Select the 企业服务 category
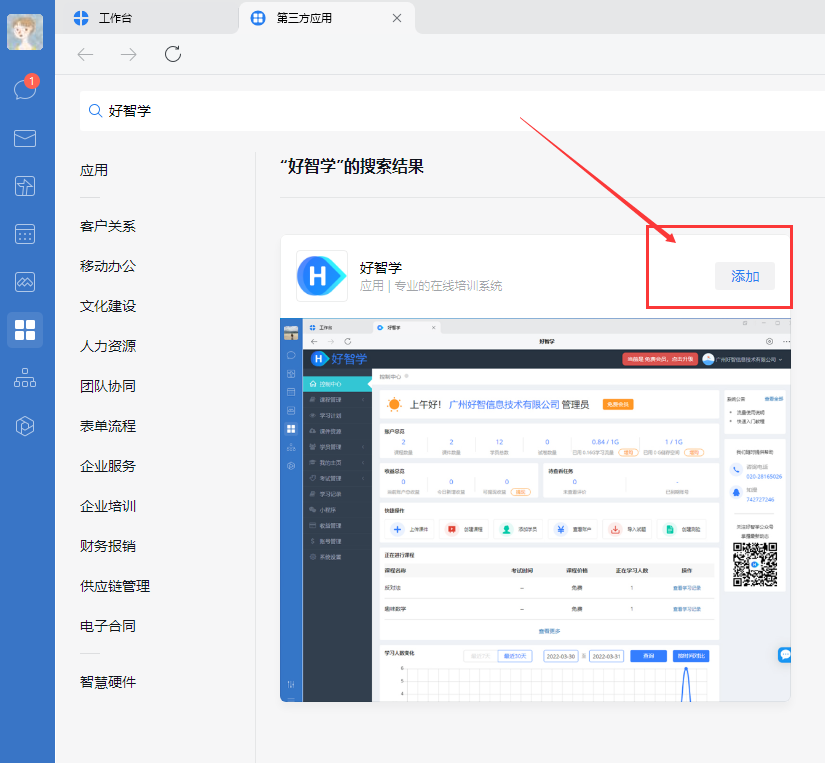Viewport: 825px width, 763px height. point(108,466)
